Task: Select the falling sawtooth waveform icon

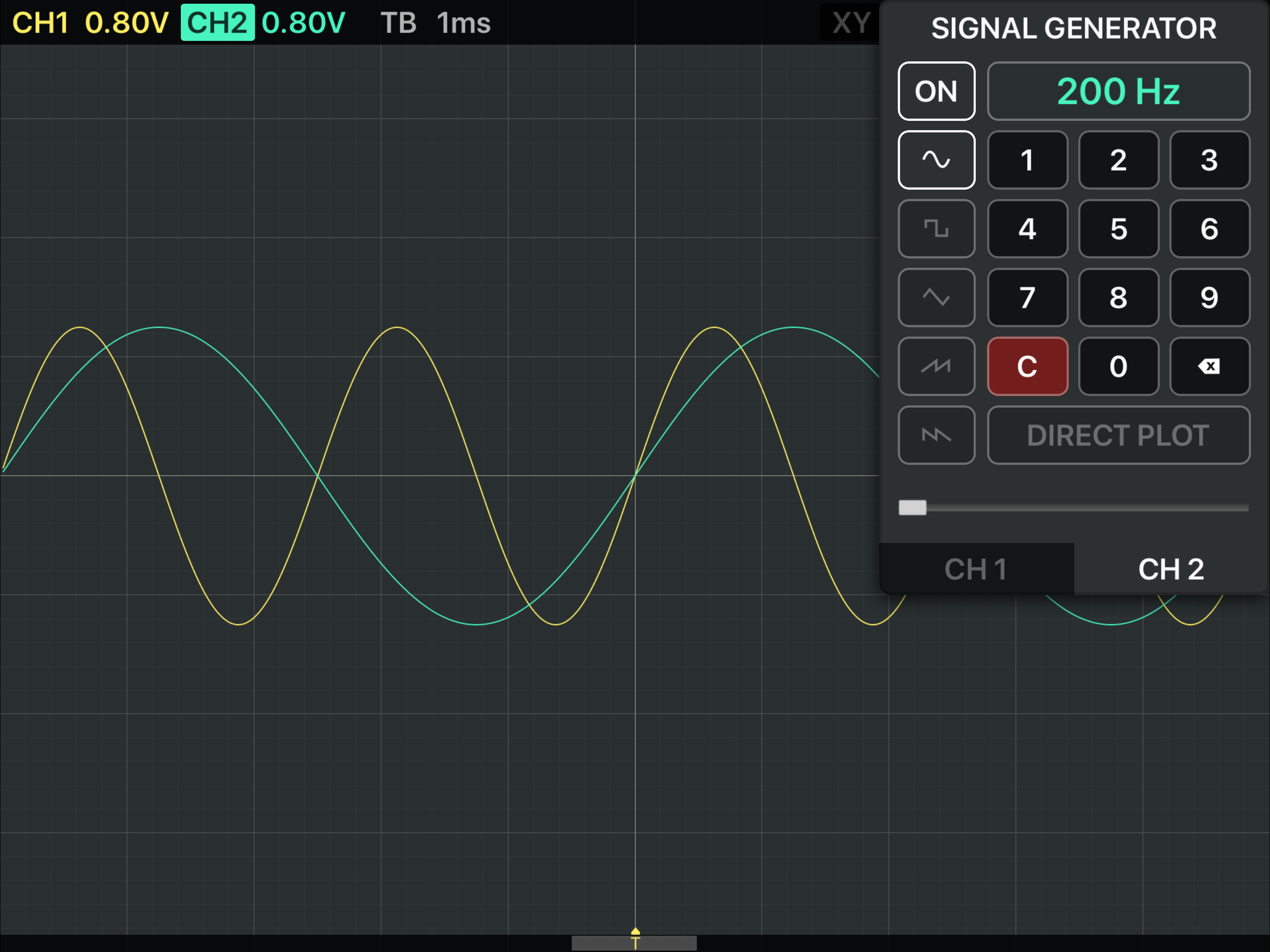Action: [x=936, y=435]
